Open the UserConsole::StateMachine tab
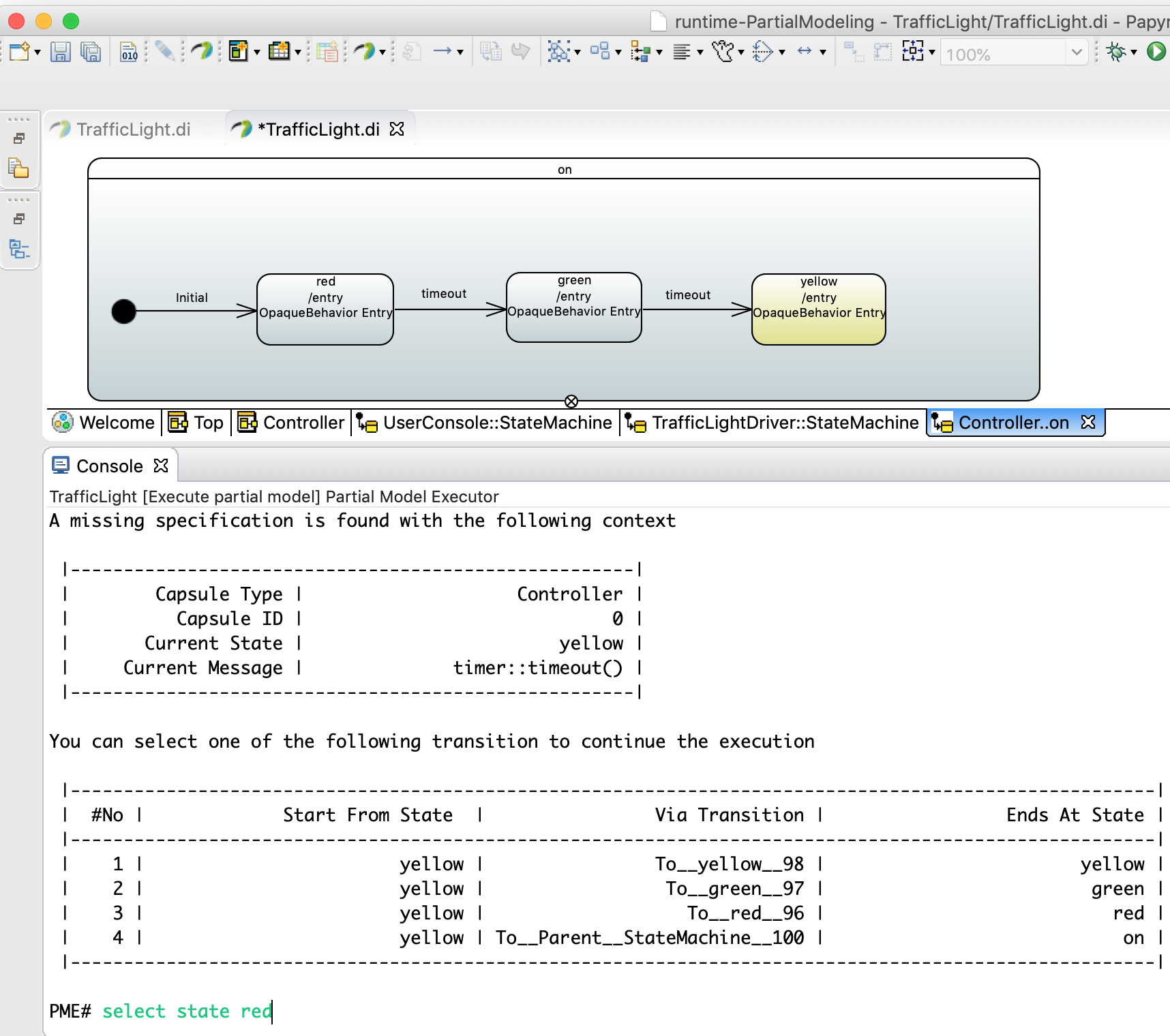1170x1036 pixels. pyautogui.click(x=485, y=423)
